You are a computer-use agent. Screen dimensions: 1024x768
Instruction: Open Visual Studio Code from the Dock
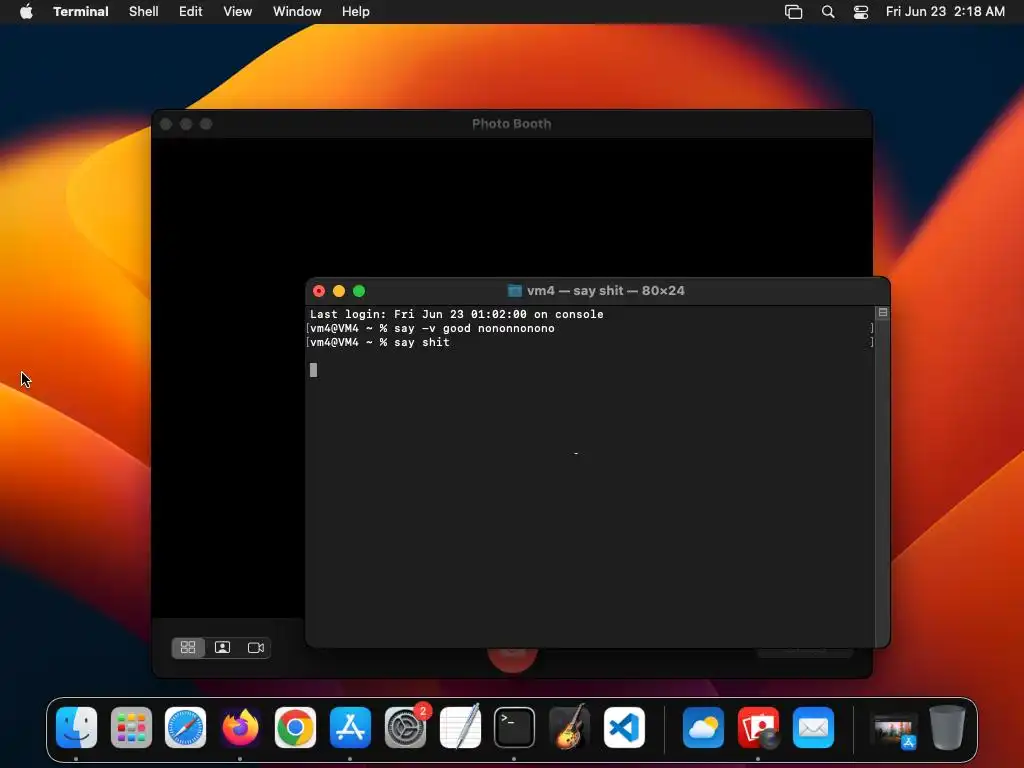[624, 728]
